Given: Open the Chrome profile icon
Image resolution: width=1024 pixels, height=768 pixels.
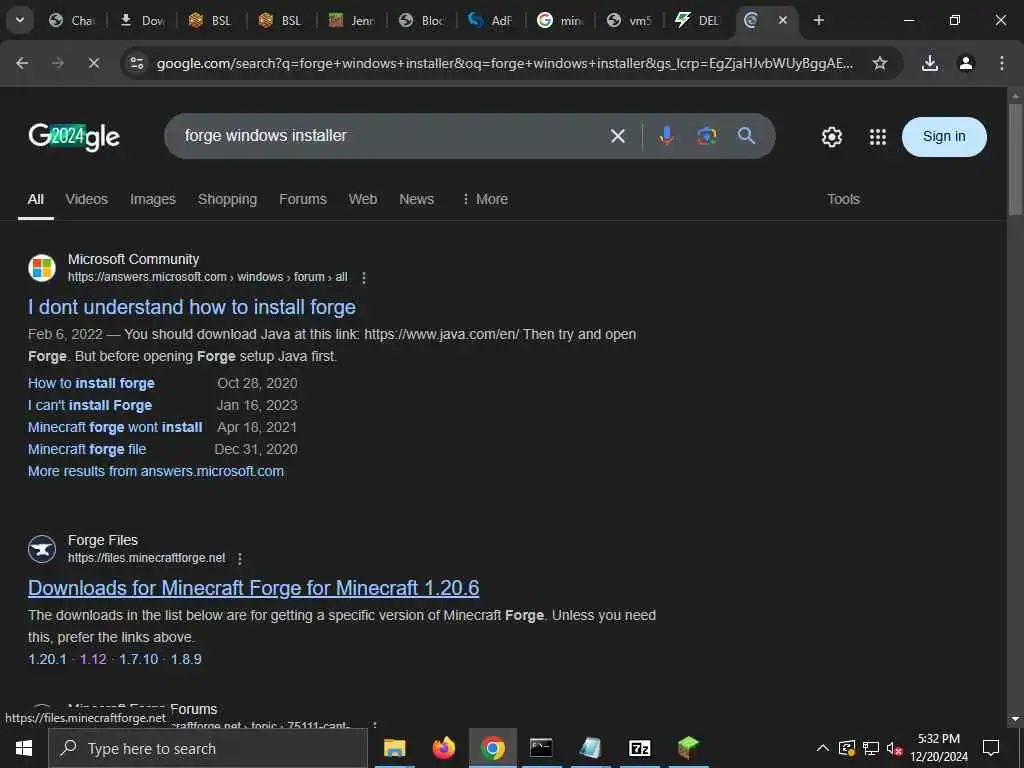Looking at the screenshot, I should (966, 63).
